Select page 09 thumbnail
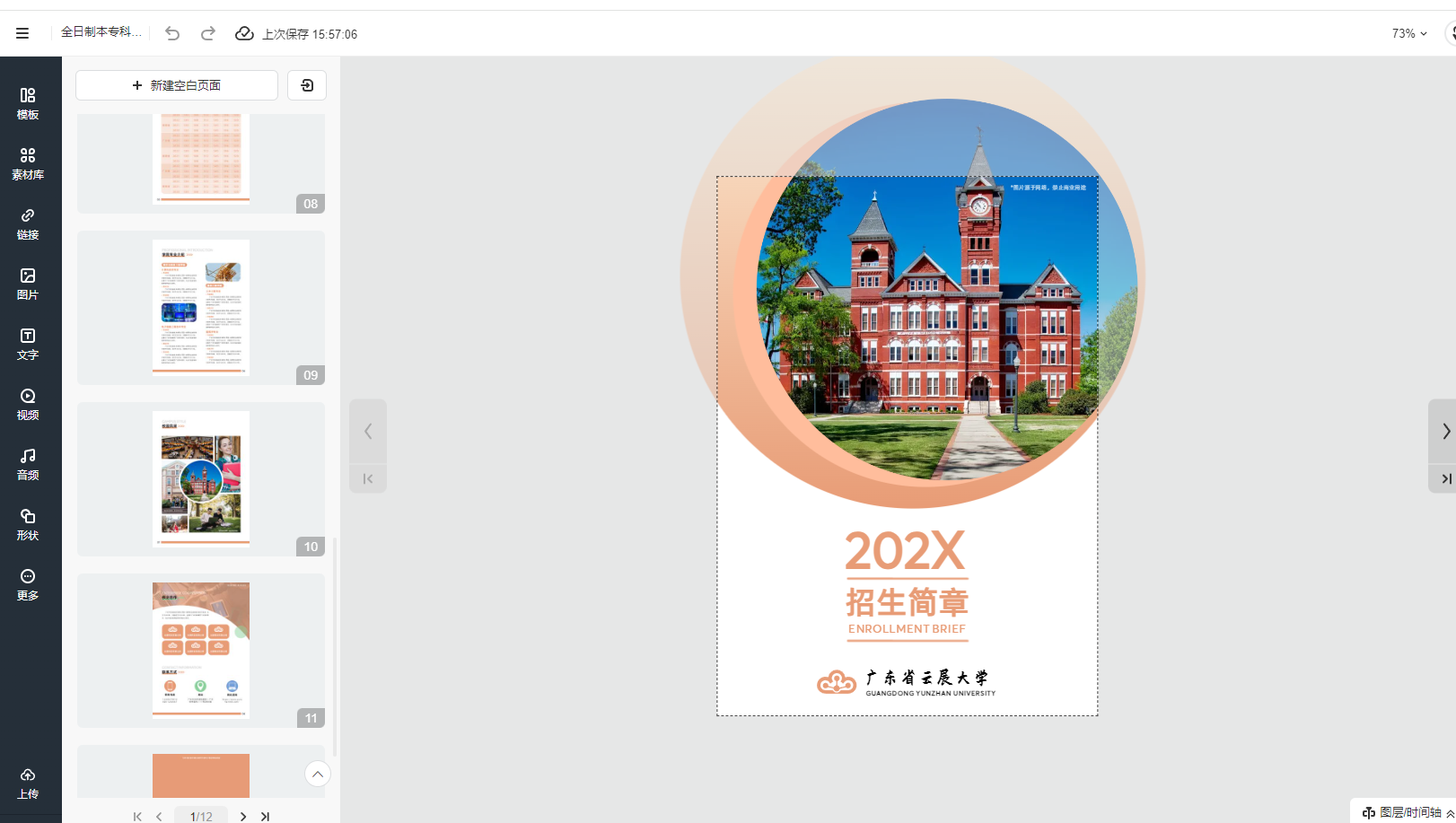This screenshot has width=1456, height=823. [201, 308]
